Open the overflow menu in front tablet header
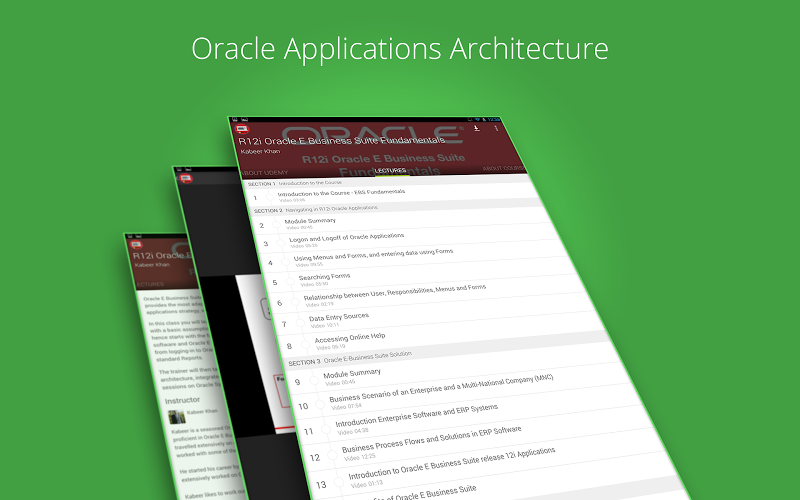800x500 pixels. tap(496, 129)
